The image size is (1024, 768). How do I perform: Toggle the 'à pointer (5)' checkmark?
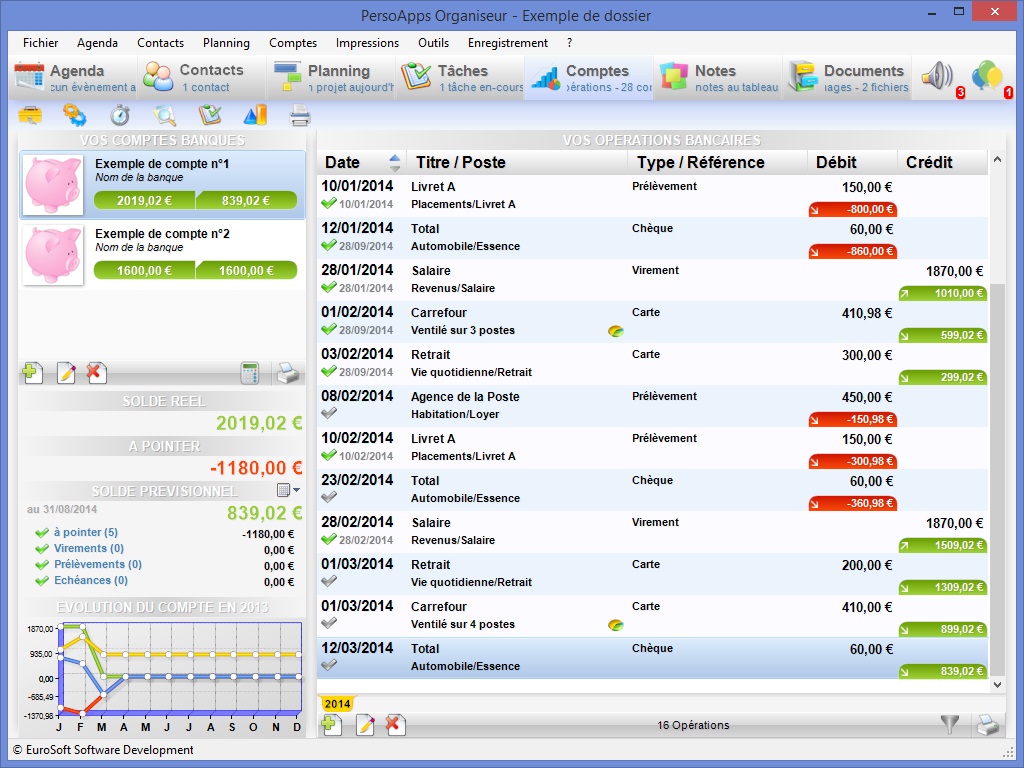point(41,533)
